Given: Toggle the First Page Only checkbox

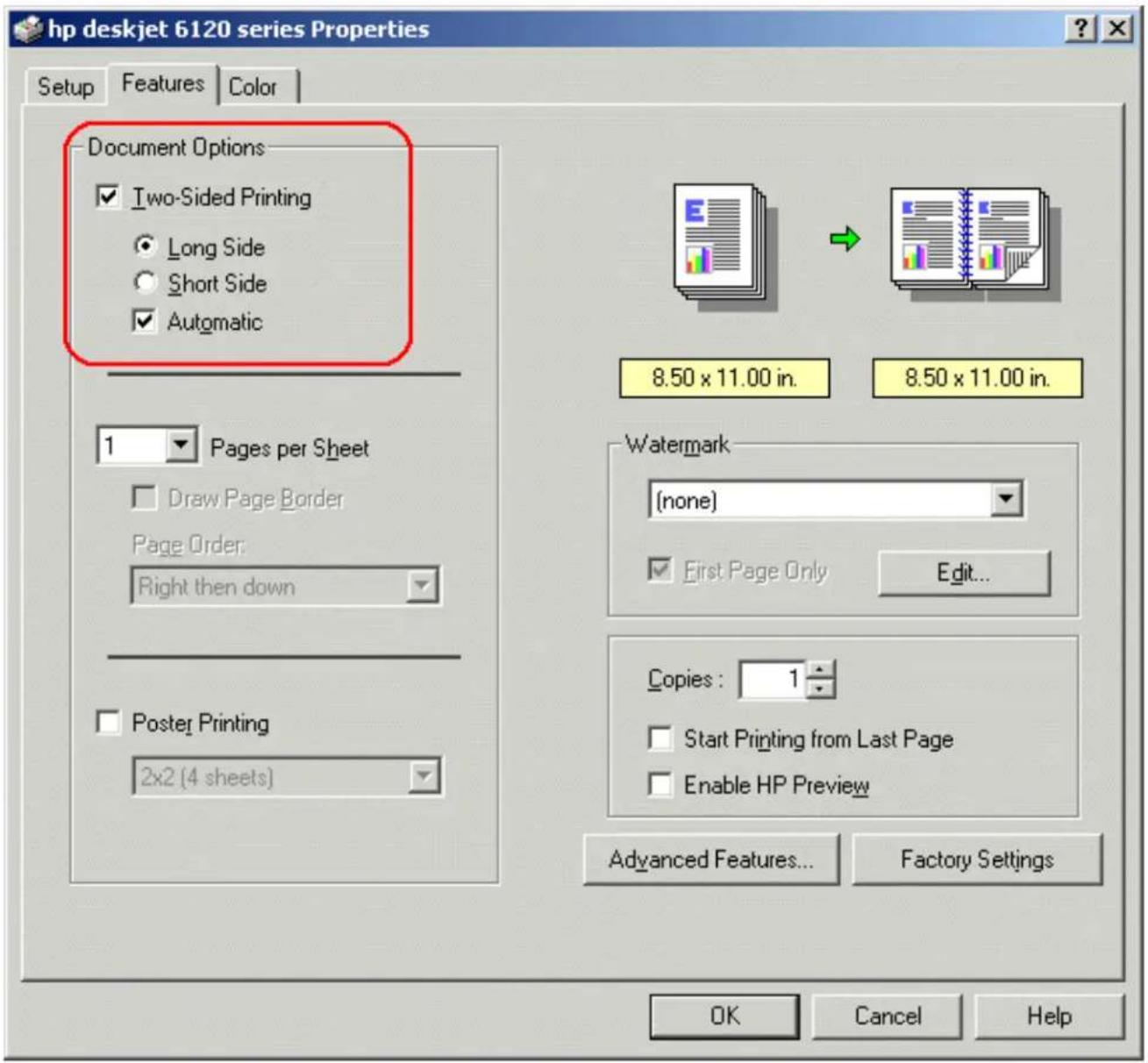Looking at the screenshot, I should [x=660, y=570].
